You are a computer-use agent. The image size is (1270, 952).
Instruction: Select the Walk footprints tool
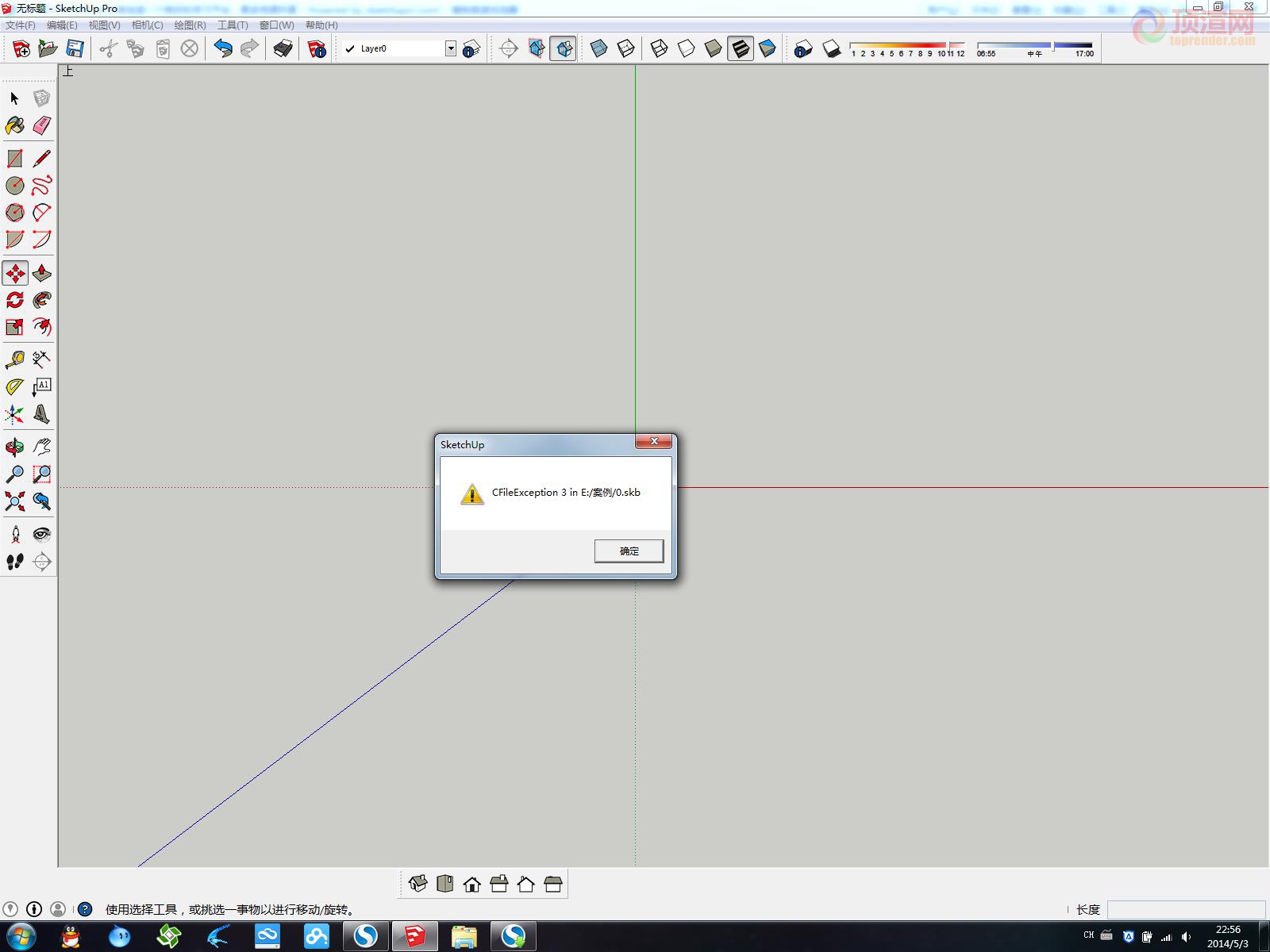coord(14,562)
